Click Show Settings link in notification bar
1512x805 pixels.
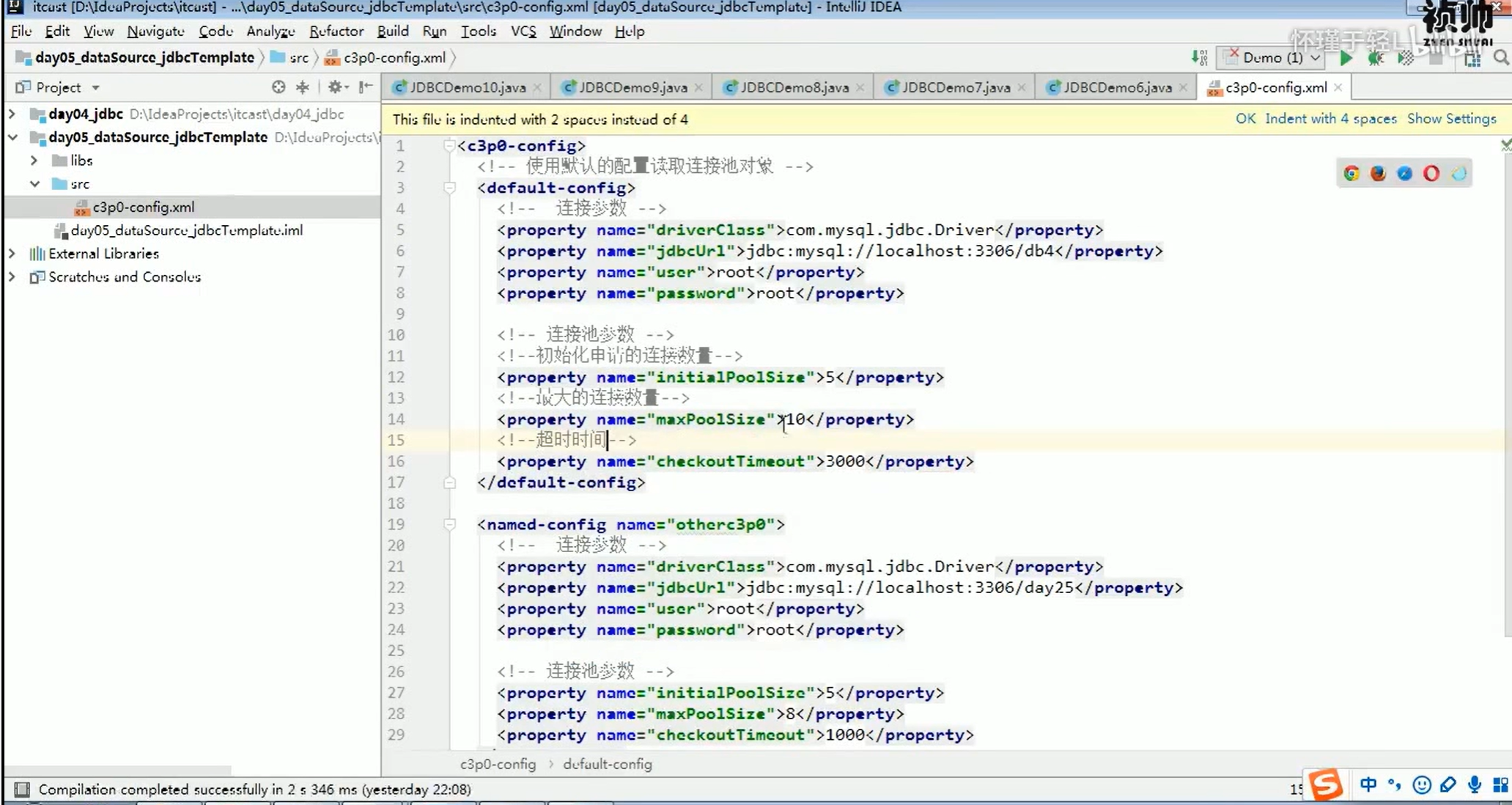click(1451, 119)
